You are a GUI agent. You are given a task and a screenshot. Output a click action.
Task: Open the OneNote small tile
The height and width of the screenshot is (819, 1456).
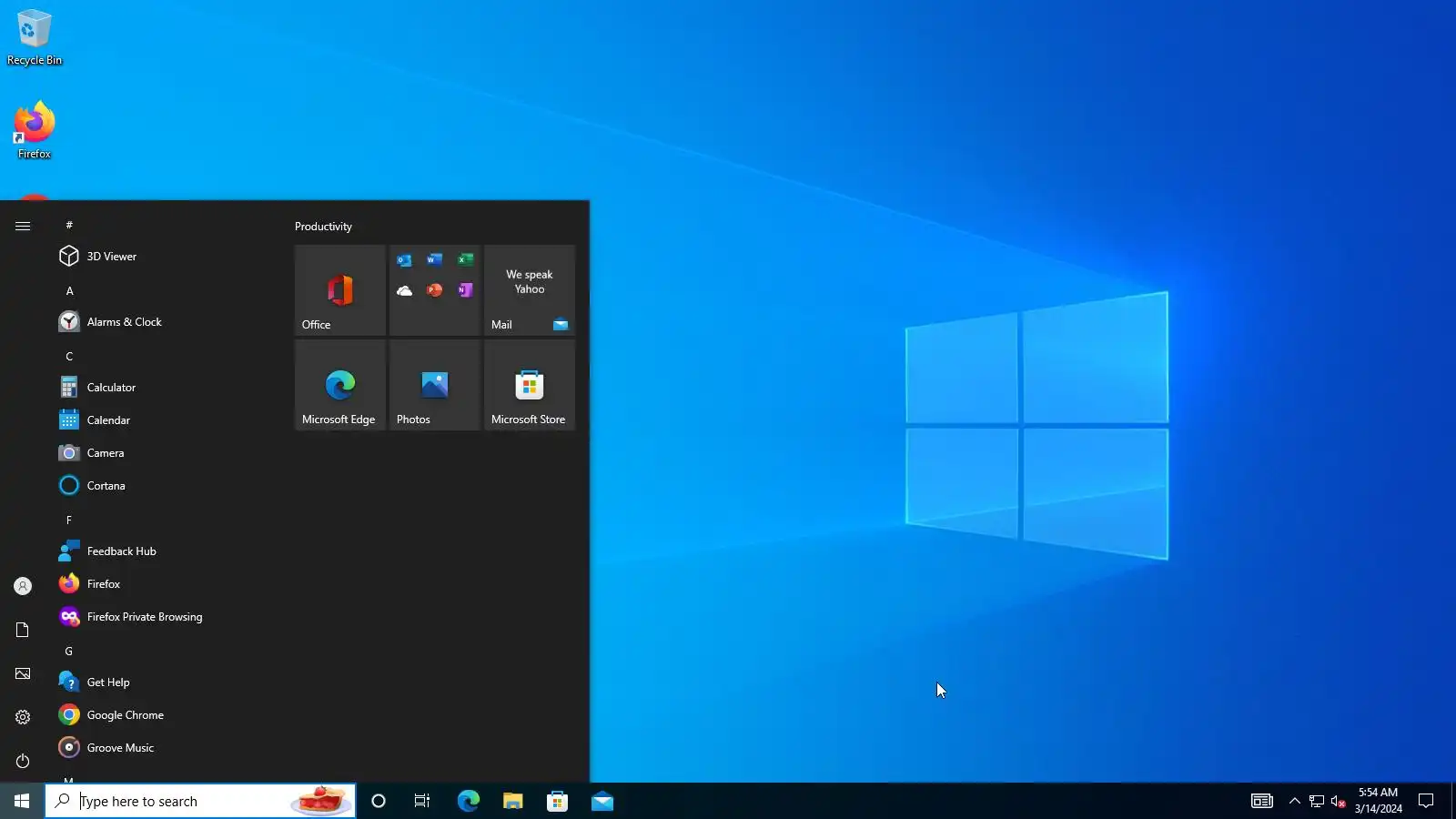pyautogui.click(x=465, y=290)
